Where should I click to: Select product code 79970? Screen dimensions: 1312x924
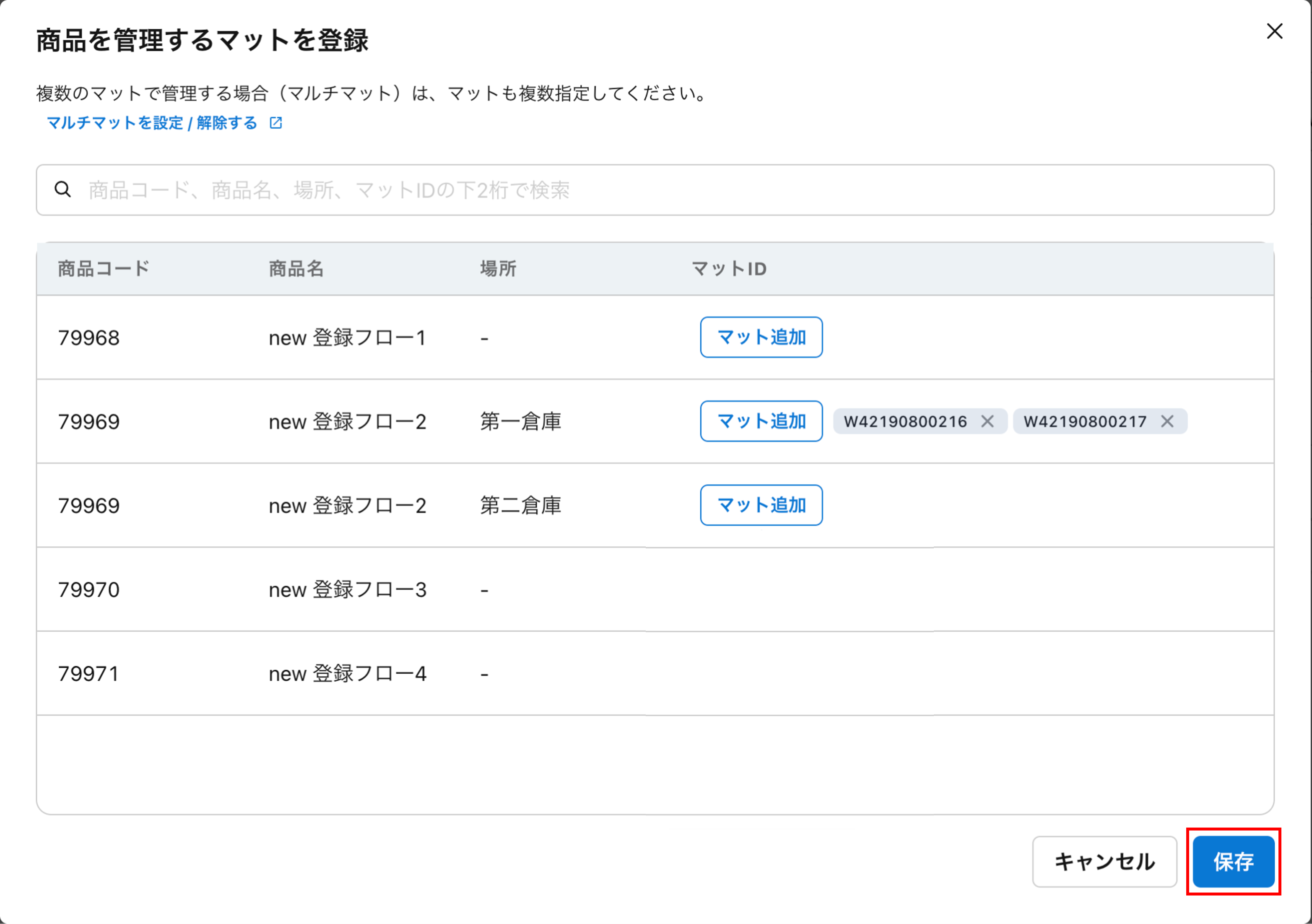coord(89,590)
